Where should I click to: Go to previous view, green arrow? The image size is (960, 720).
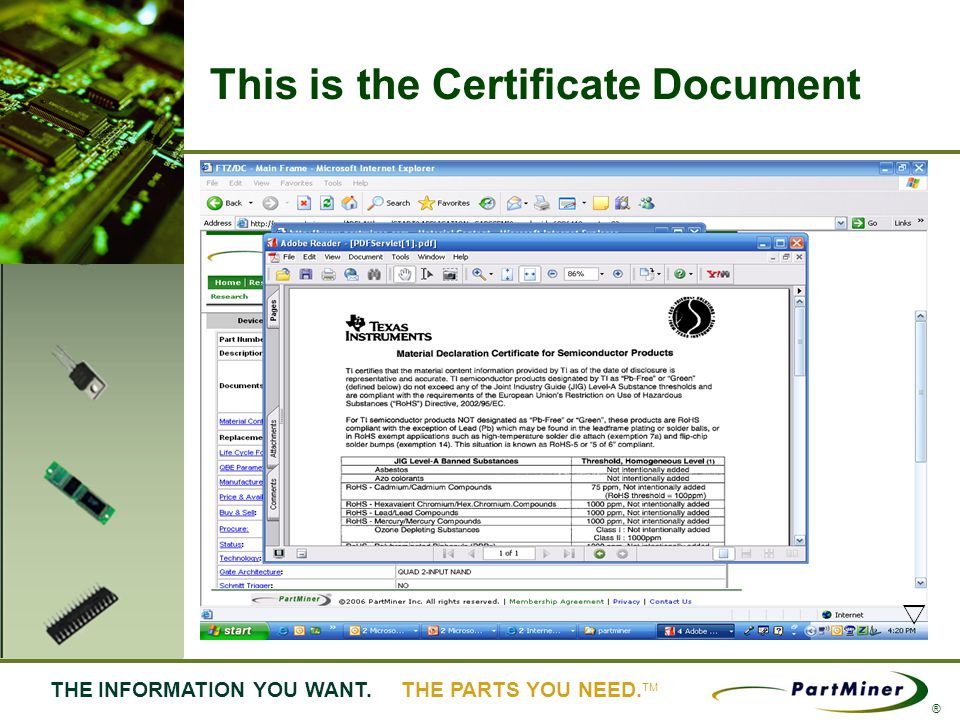point(599,553)
